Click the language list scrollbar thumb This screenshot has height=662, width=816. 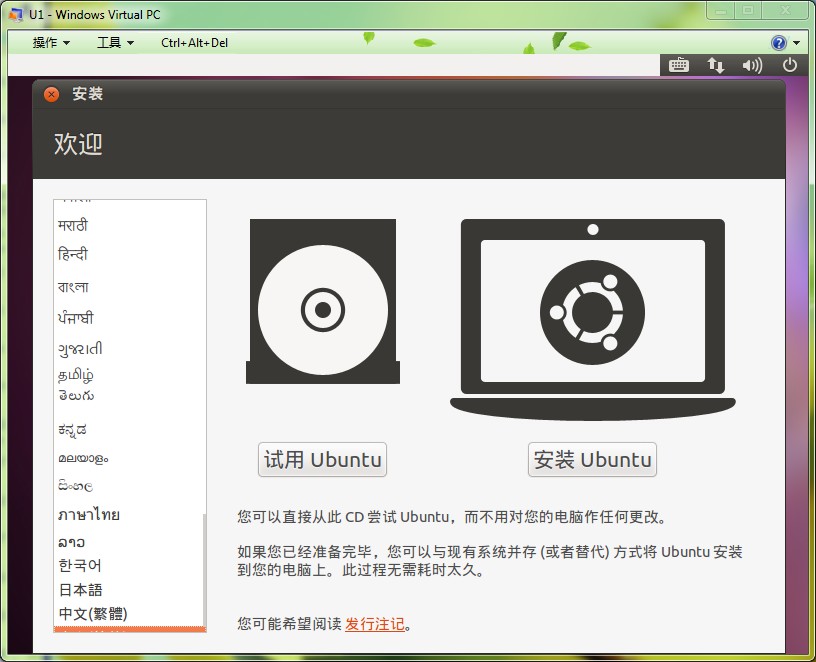[205, 571]
